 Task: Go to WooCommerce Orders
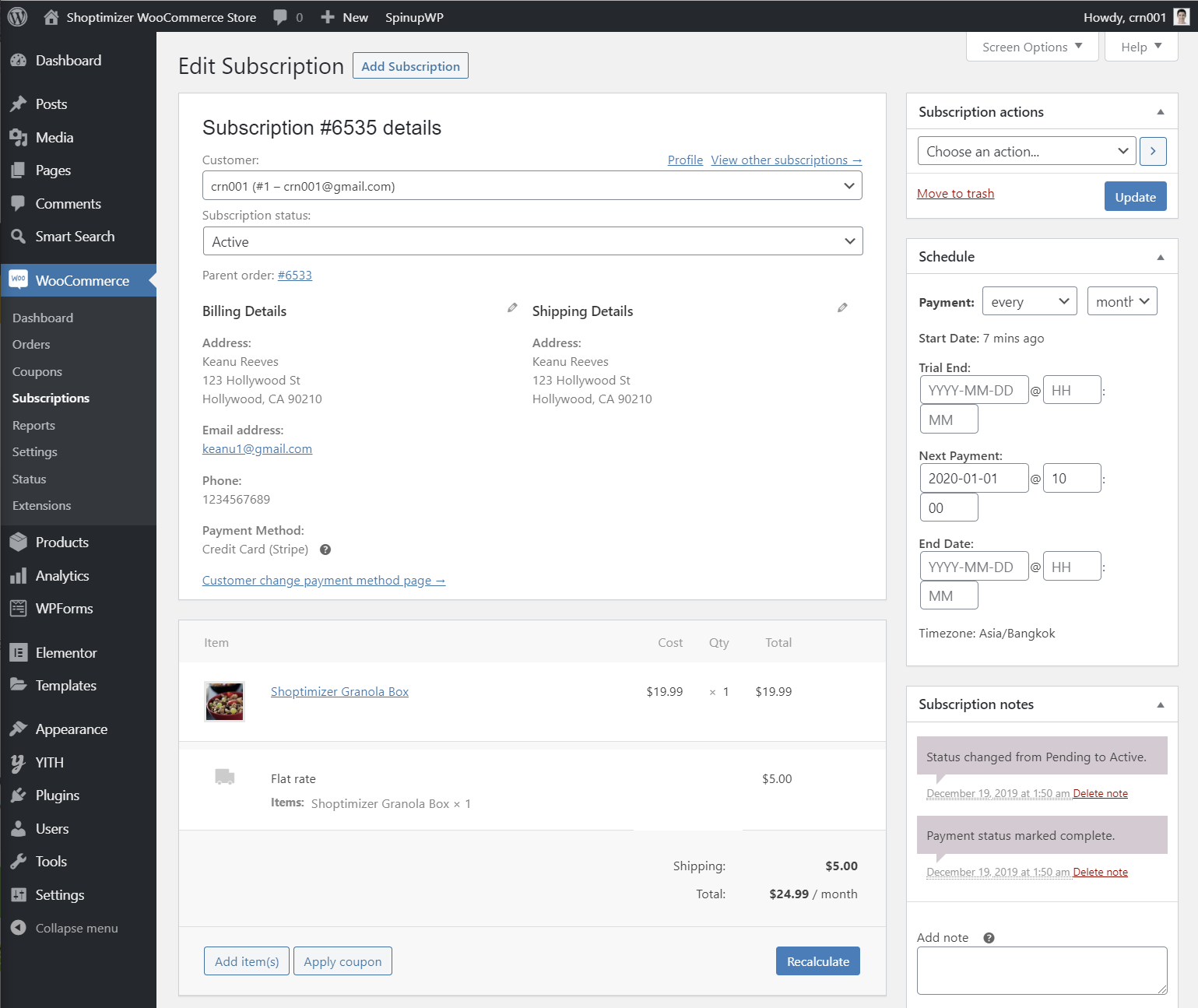pyautogui.click(x=31, y=344)
